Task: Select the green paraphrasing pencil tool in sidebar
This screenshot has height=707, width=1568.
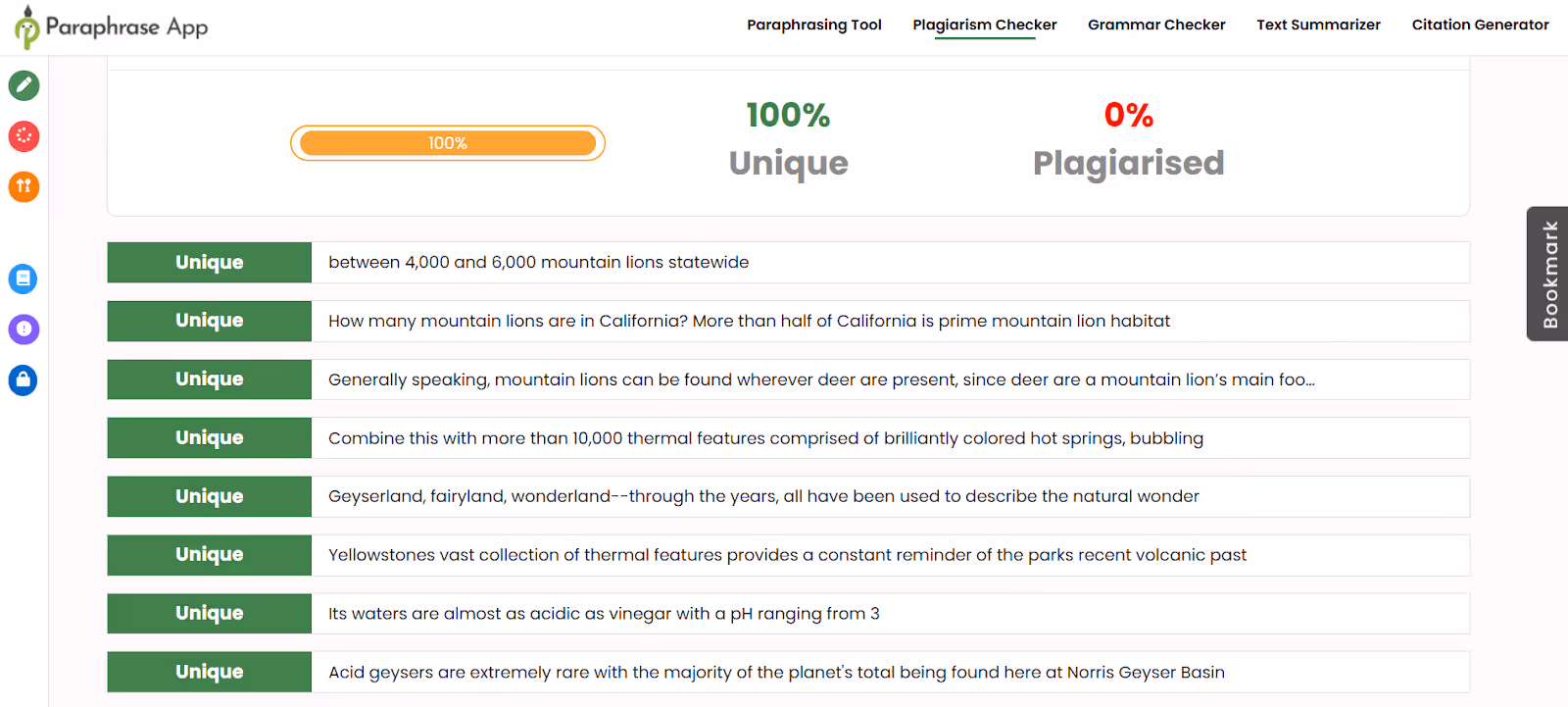Action: click(23, 85)
